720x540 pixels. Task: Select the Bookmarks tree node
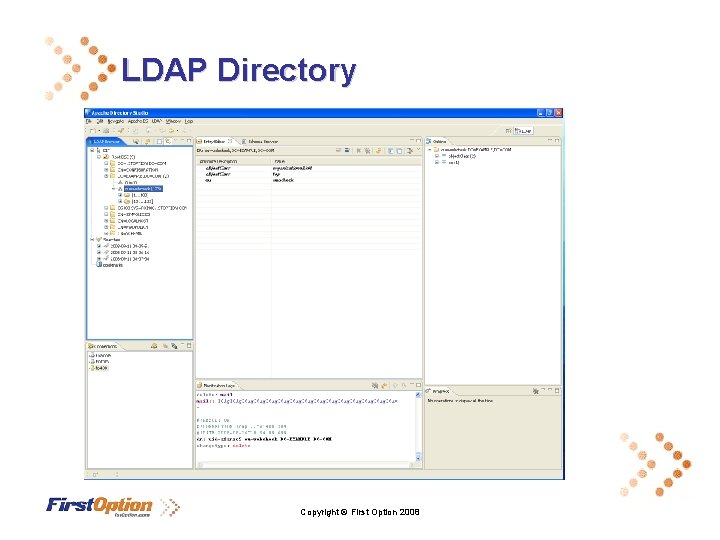pyautogui.click(x=113, y=265)
